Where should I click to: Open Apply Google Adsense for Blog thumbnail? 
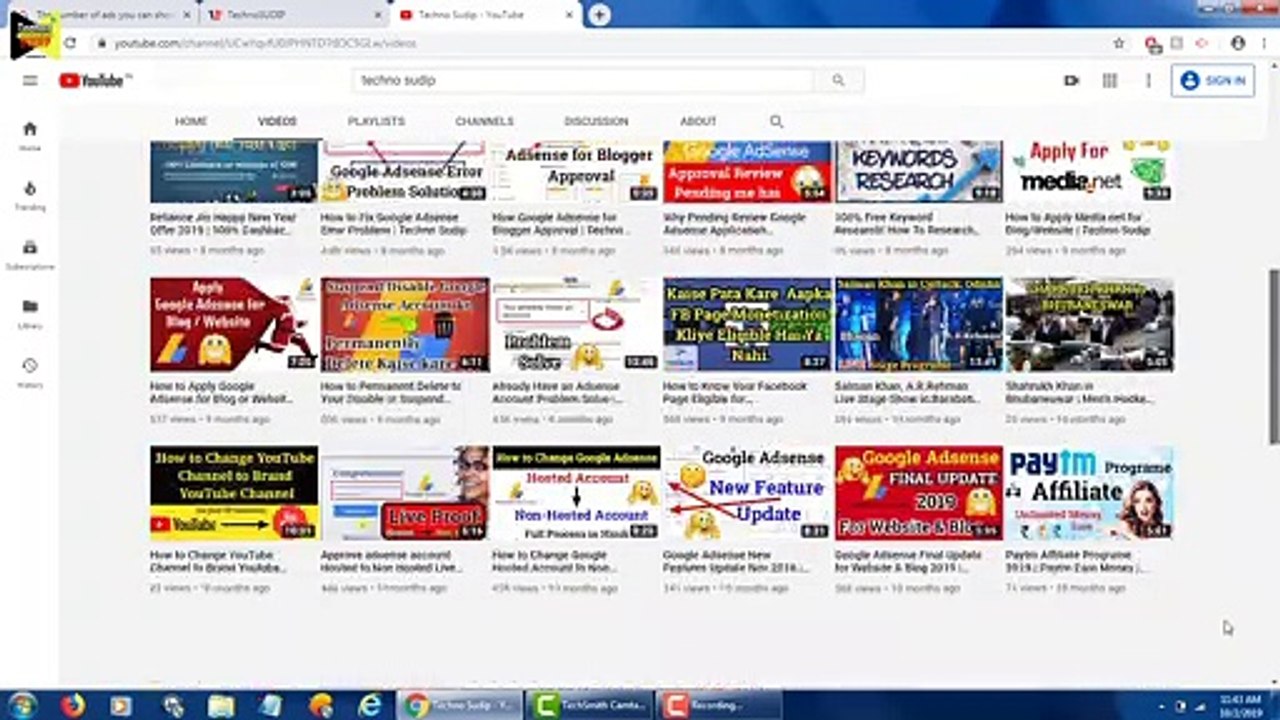tap(234, 325)
